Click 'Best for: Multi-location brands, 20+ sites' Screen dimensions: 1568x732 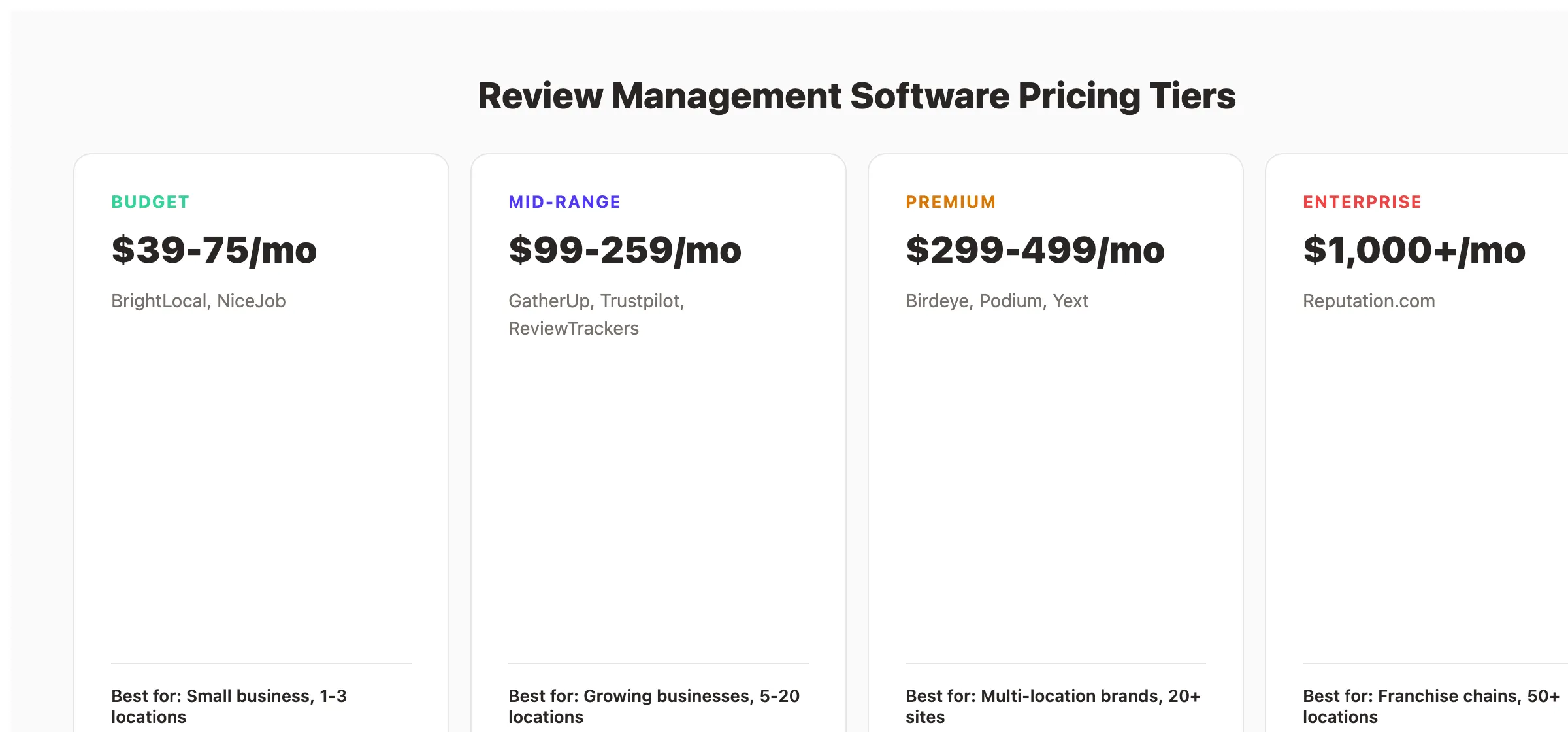click(x=1053, y=706)
